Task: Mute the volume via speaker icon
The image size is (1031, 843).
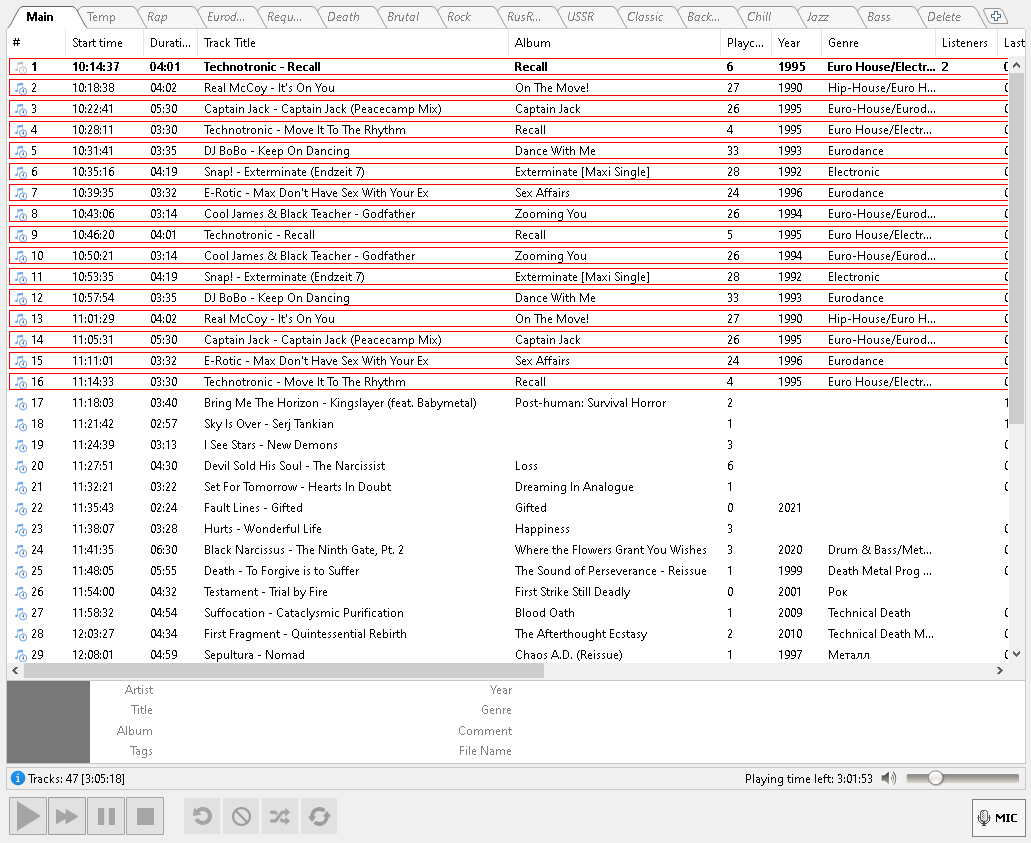Action: tap(888, 779)
